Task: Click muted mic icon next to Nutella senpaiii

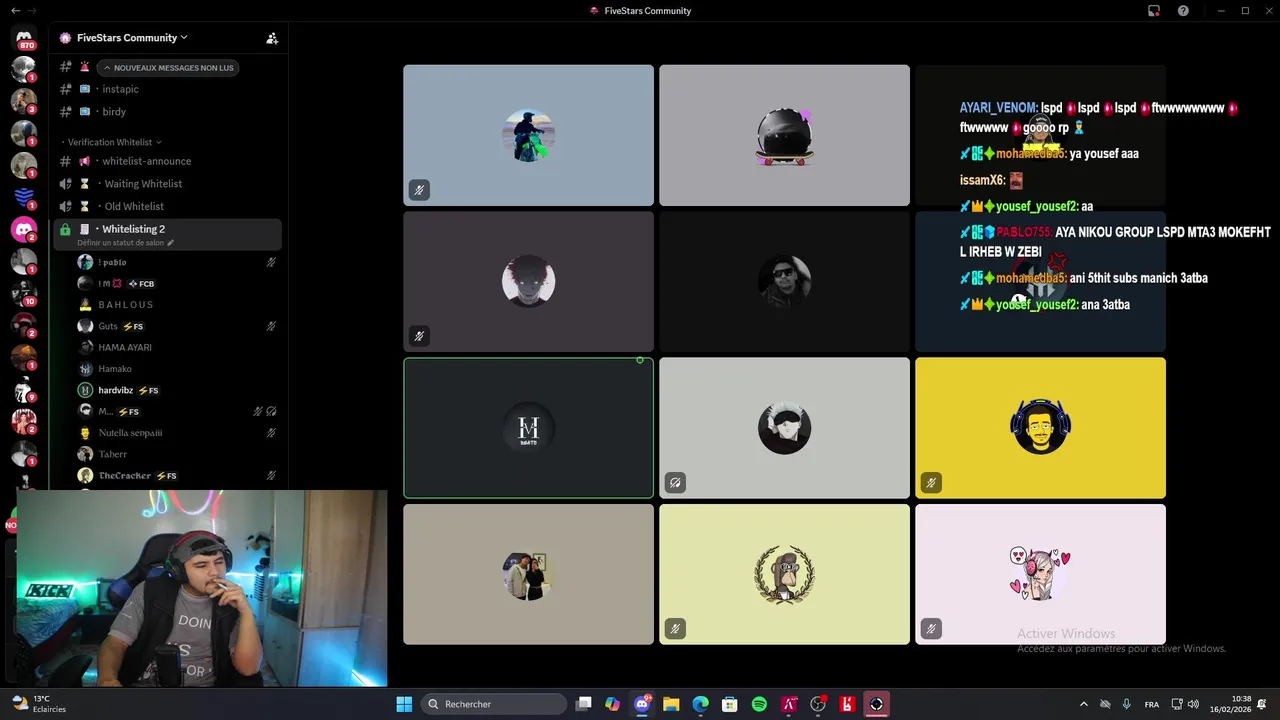Action: (x=271, y=433)
